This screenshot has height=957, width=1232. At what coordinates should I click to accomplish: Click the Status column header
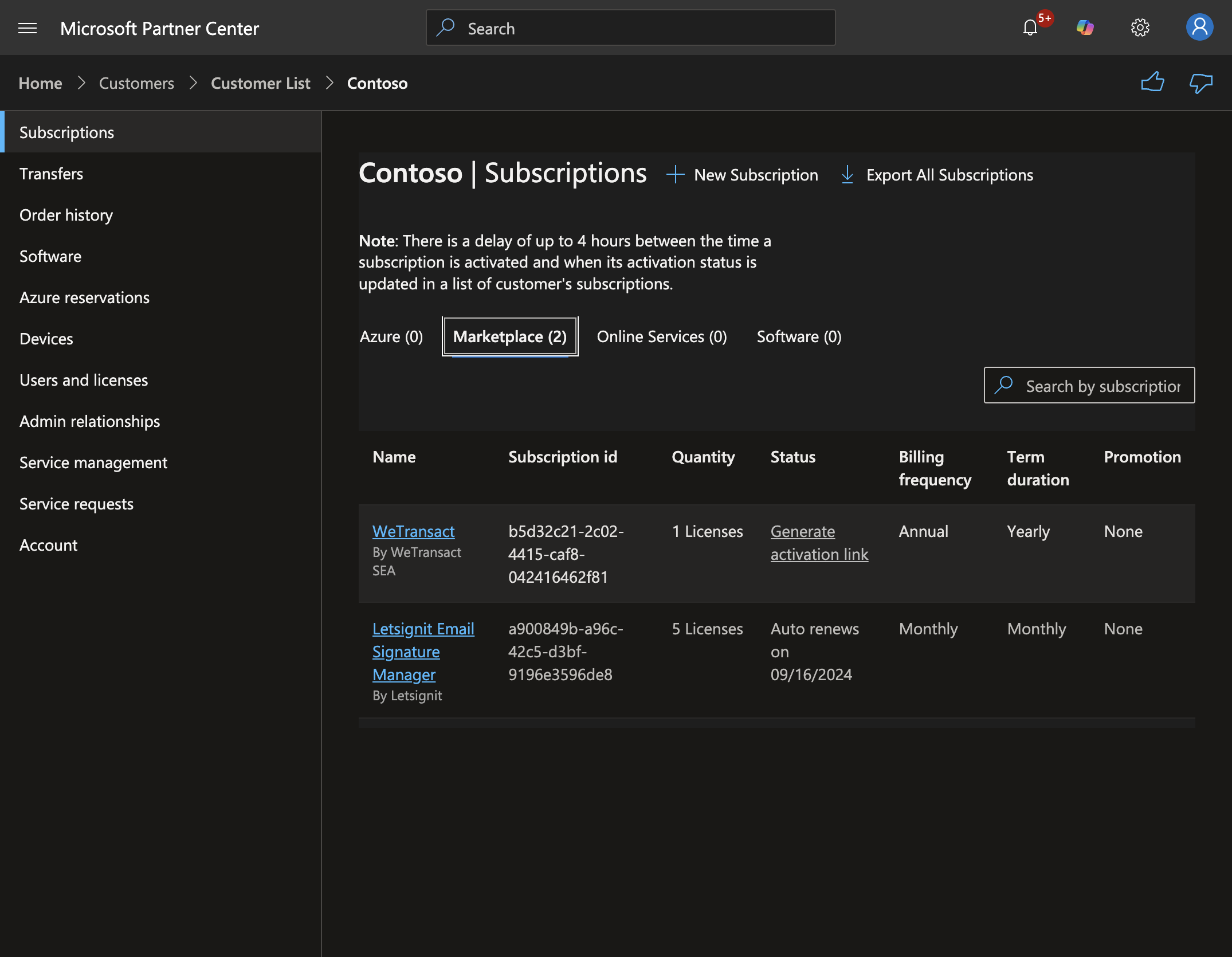[x=792, y=457]
